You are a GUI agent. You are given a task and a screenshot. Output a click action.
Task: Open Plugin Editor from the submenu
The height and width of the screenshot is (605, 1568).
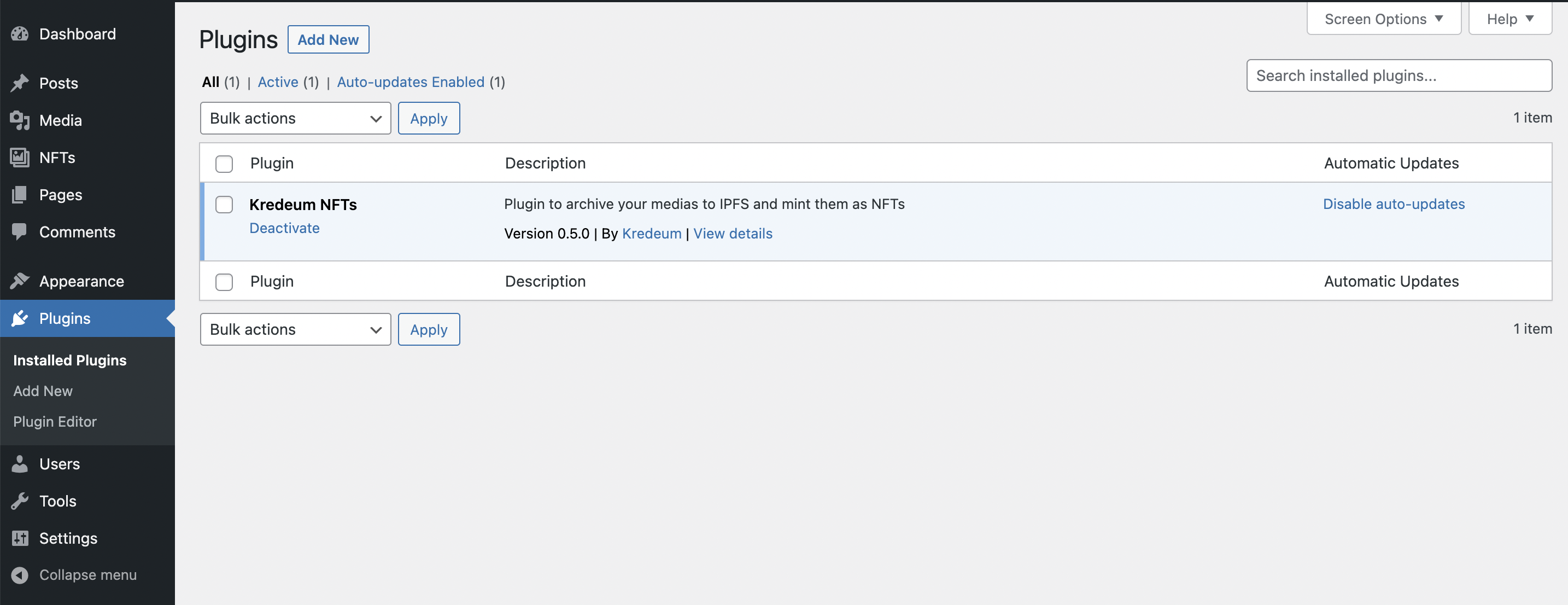[55, 422]
